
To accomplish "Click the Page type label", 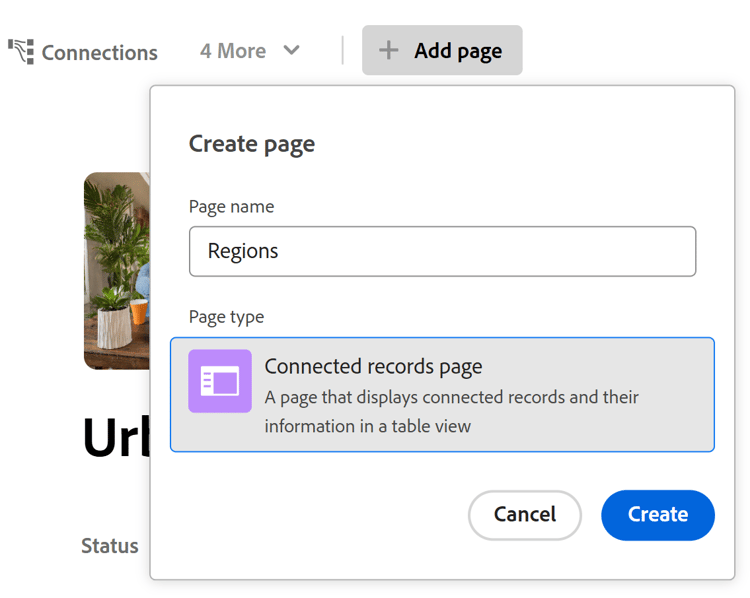I will tap(226, 317).
